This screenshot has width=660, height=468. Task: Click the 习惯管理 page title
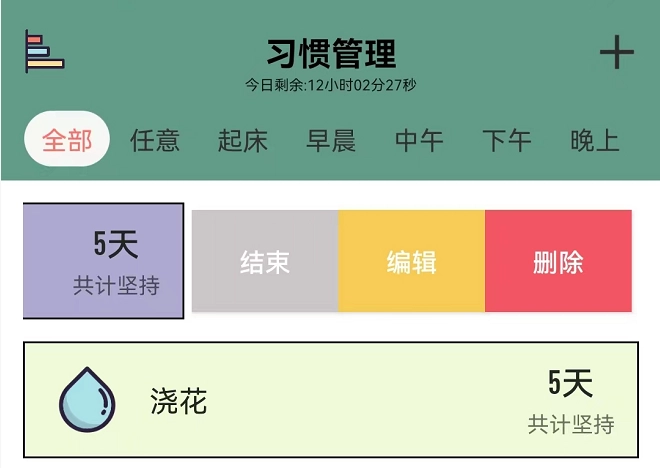[x=331, y=52]
